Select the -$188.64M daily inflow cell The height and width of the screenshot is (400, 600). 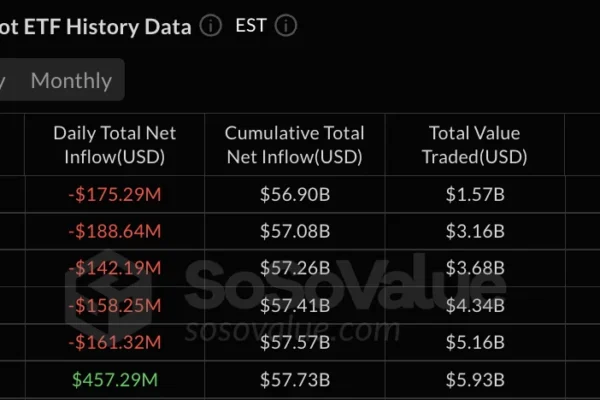(x=114, y=232)
